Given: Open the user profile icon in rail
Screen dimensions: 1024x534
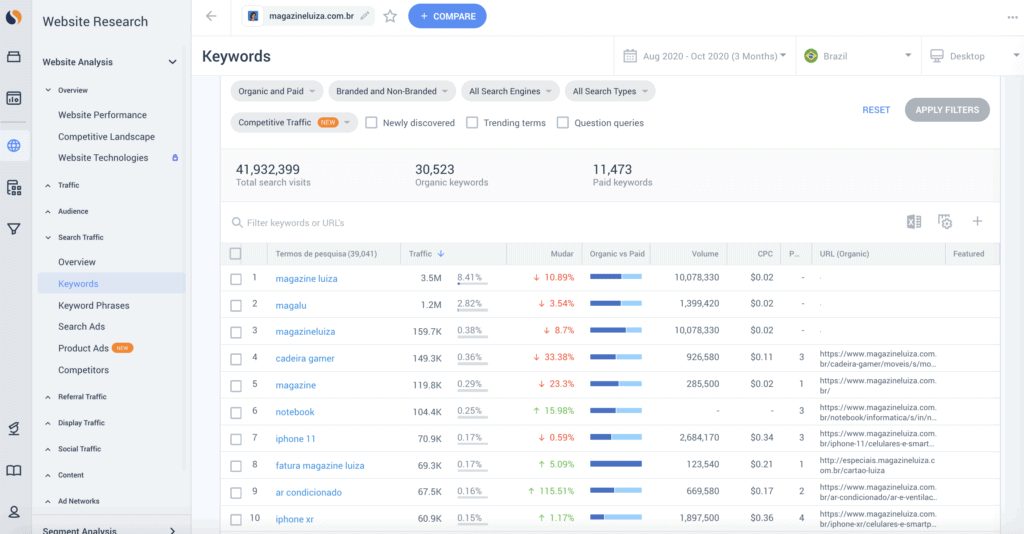Looking at the screenshot, I should tap(14, 512).
